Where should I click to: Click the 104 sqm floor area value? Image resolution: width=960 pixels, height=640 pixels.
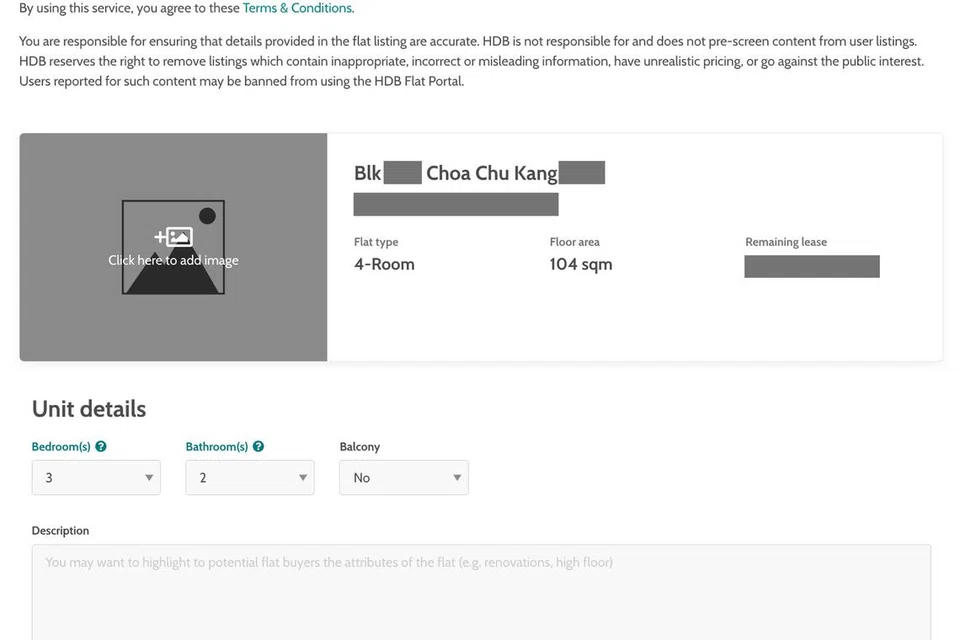[x=580, y=264]
